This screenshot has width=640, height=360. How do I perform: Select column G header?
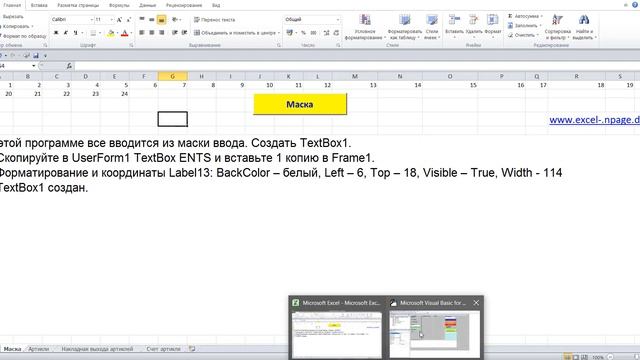(173, 76)
